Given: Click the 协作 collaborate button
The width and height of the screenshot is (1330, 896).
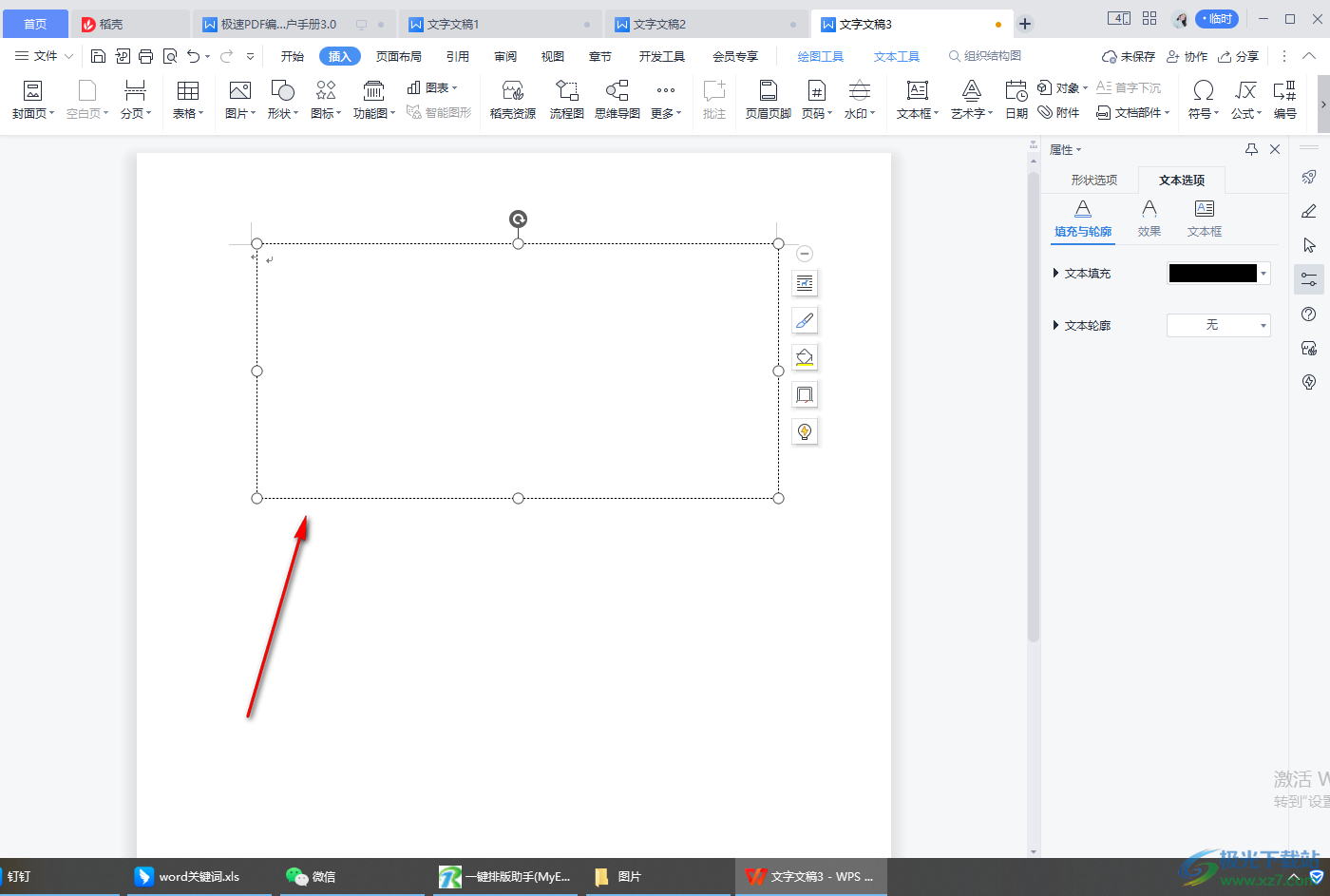Looking at the screenshot, I should click(x=1187, y=56).
